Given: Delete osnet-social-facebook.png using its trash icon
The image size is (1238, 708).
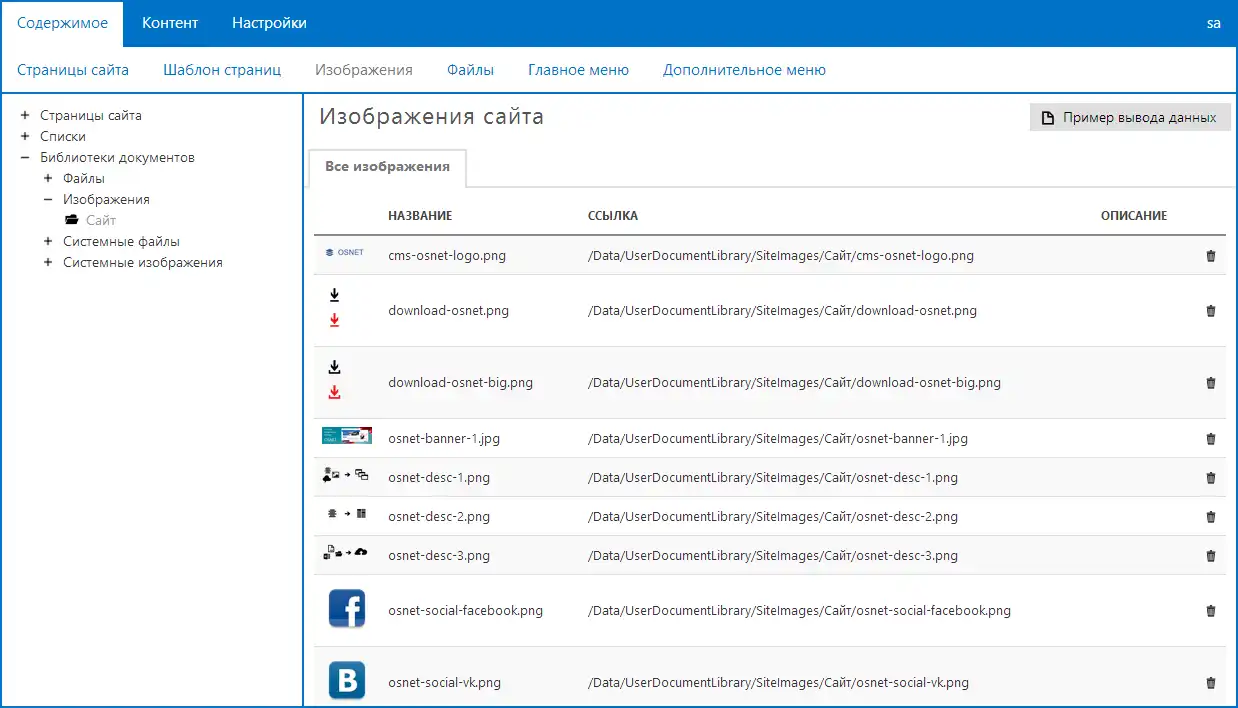Looking at the screenshot, I should click(x=1211, y=611).
